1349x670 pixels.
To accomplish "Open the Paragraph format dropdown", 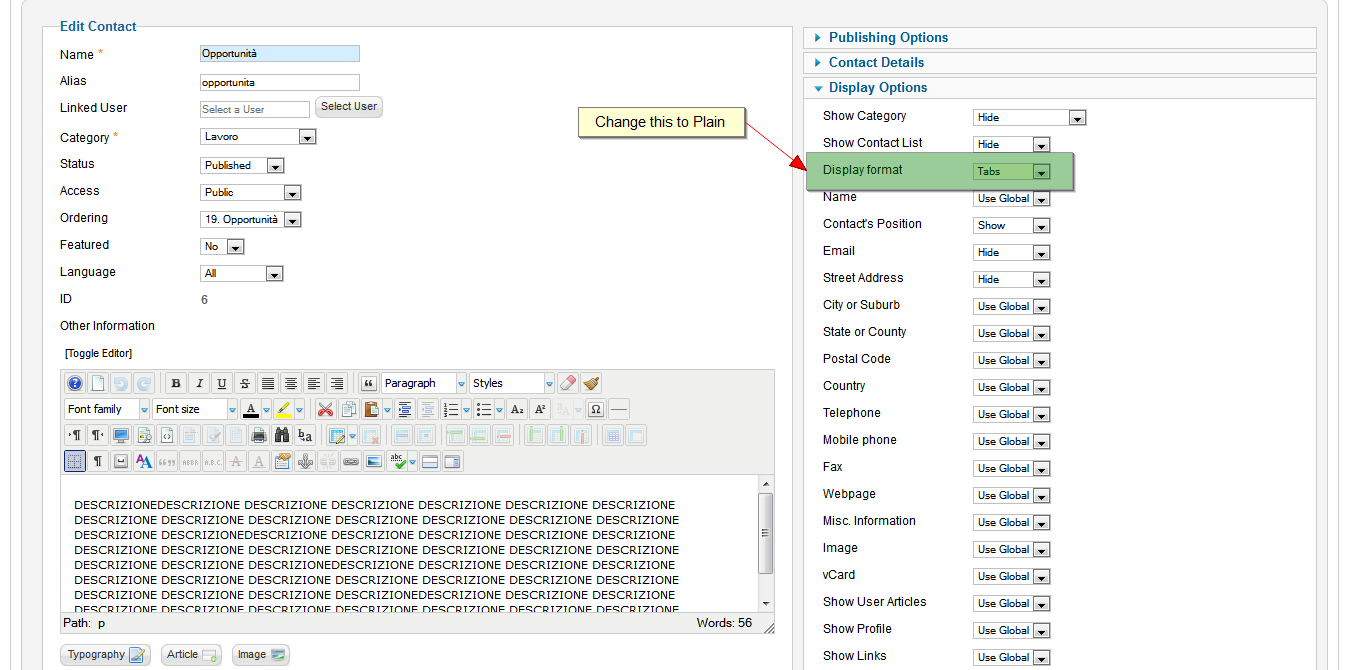I will [424, 383].
